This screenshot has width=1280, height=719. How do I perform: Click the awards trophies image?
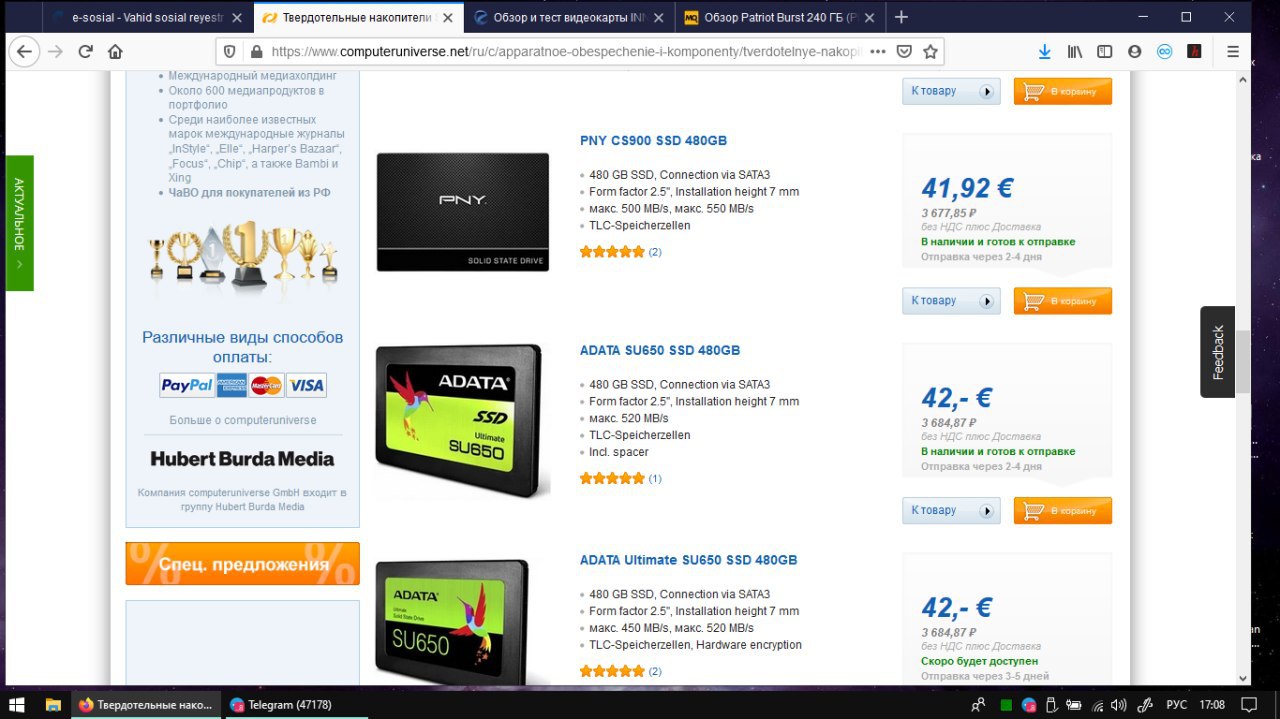click(x=243, y=255)
